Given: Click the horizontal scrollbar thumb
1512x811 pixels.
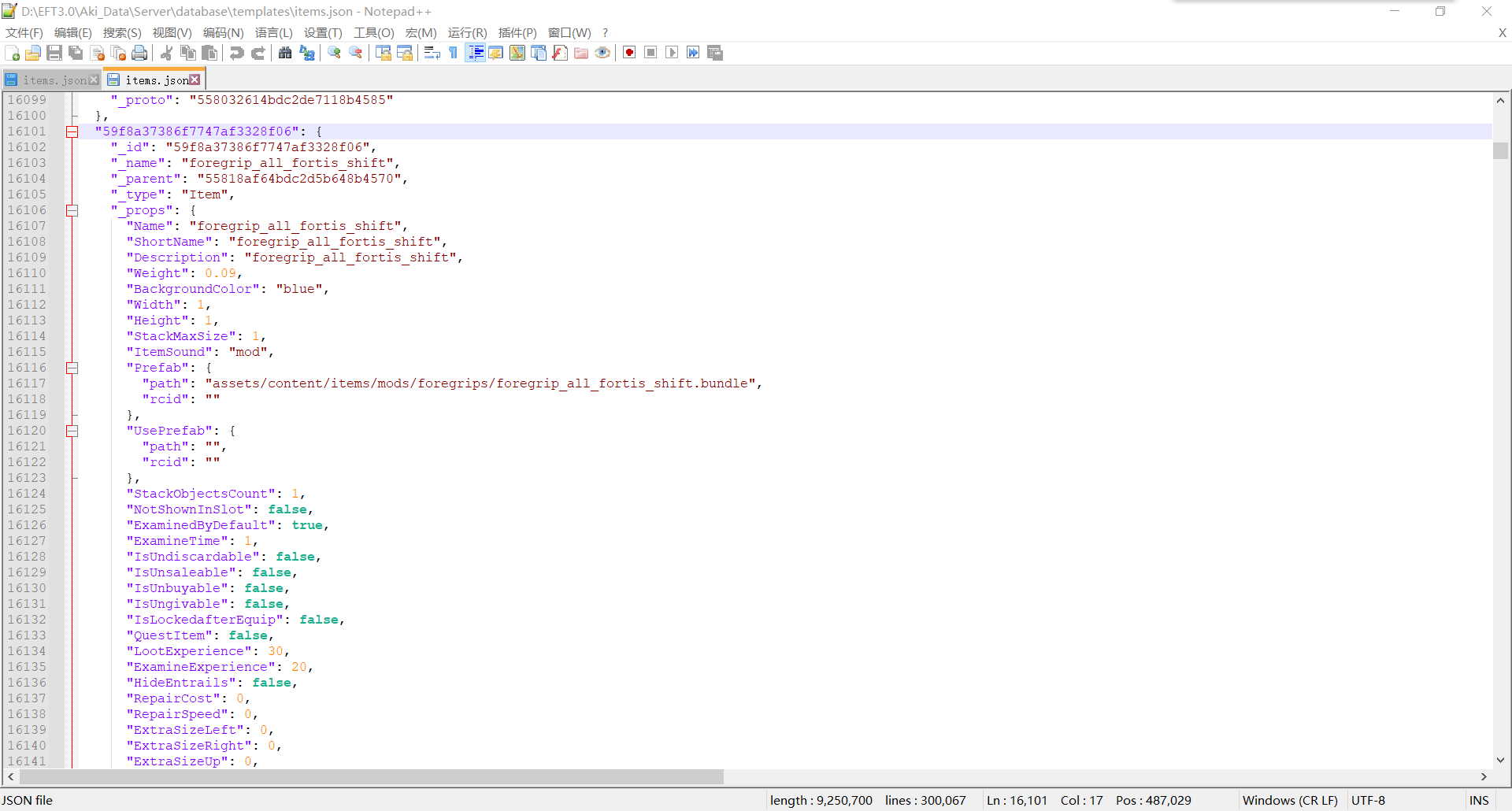Looking at the screenshot, I should 370,777.
